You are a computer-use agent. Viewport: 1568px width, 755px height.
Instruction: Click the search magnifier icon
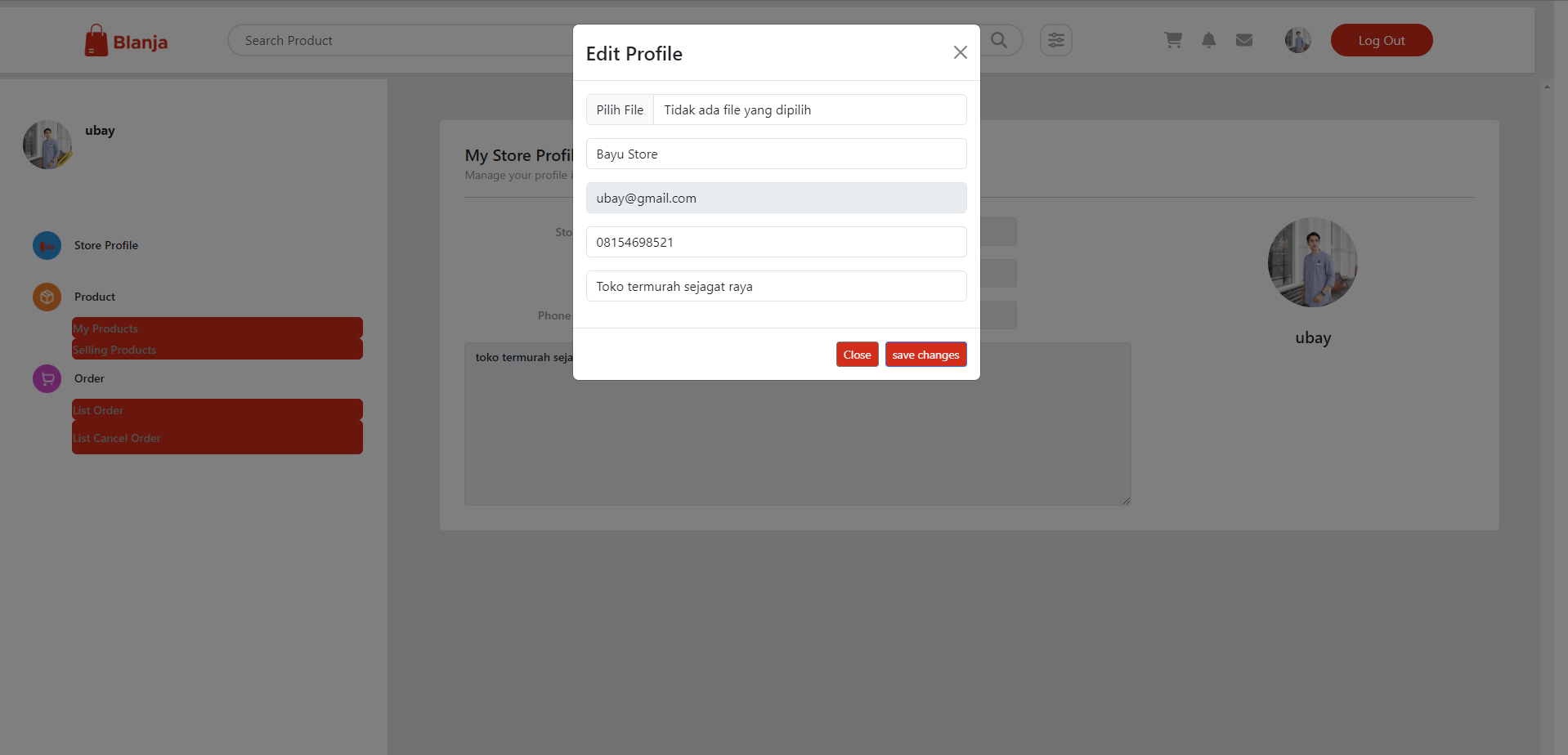tap(998, 39)
